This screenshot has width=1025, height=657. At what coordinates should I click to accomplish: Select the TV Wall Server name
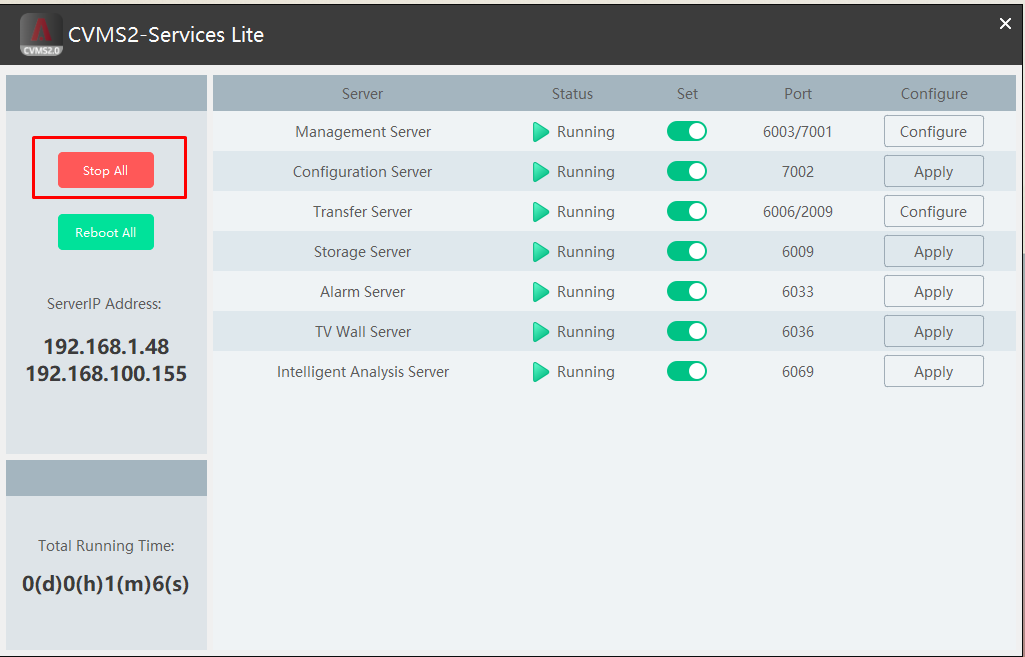[363, 331]
